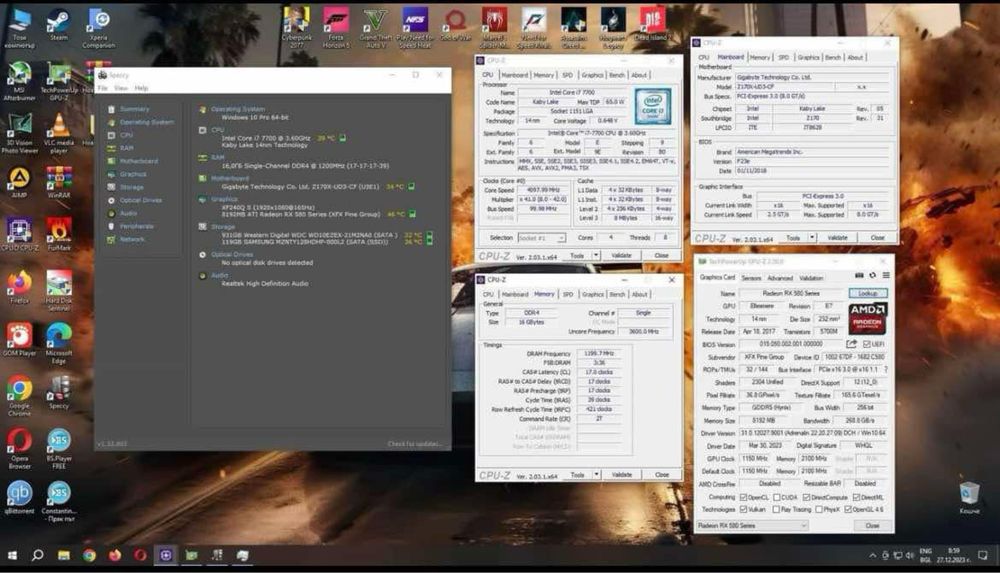Screen dimensions: 1000x573
Task: Toggle the OpenGL 4.6 checkbox in GPU-Z
Action: (x=848, y=509)
